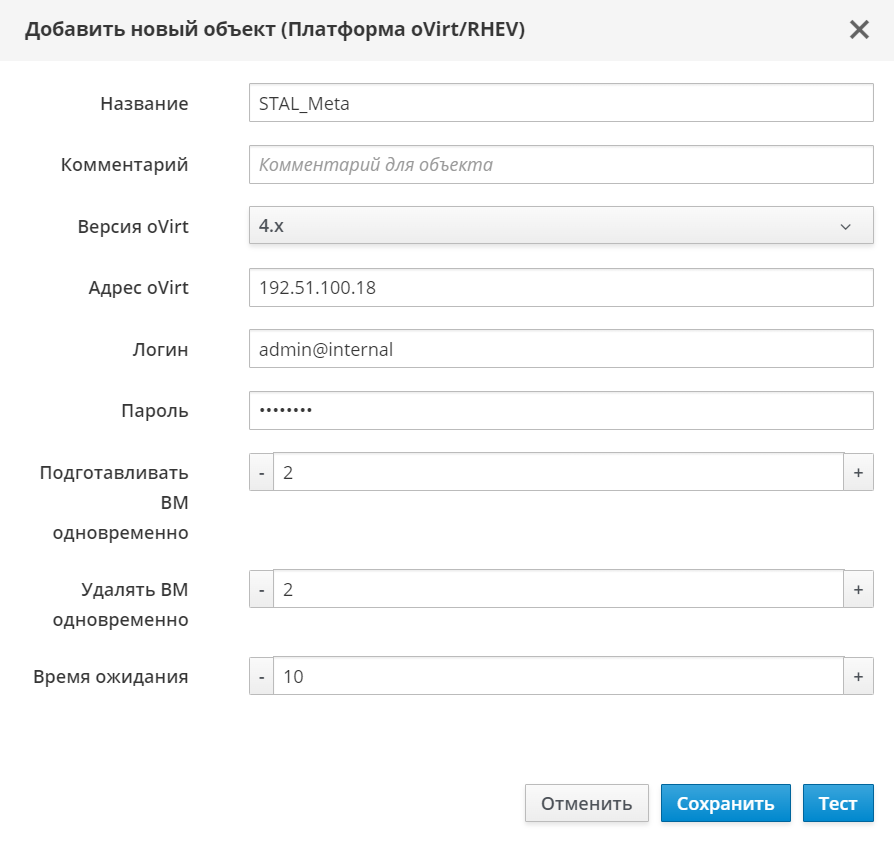
Task: Decrease Подготавливать ВМ одновременно value
Action: click(261, 473)
